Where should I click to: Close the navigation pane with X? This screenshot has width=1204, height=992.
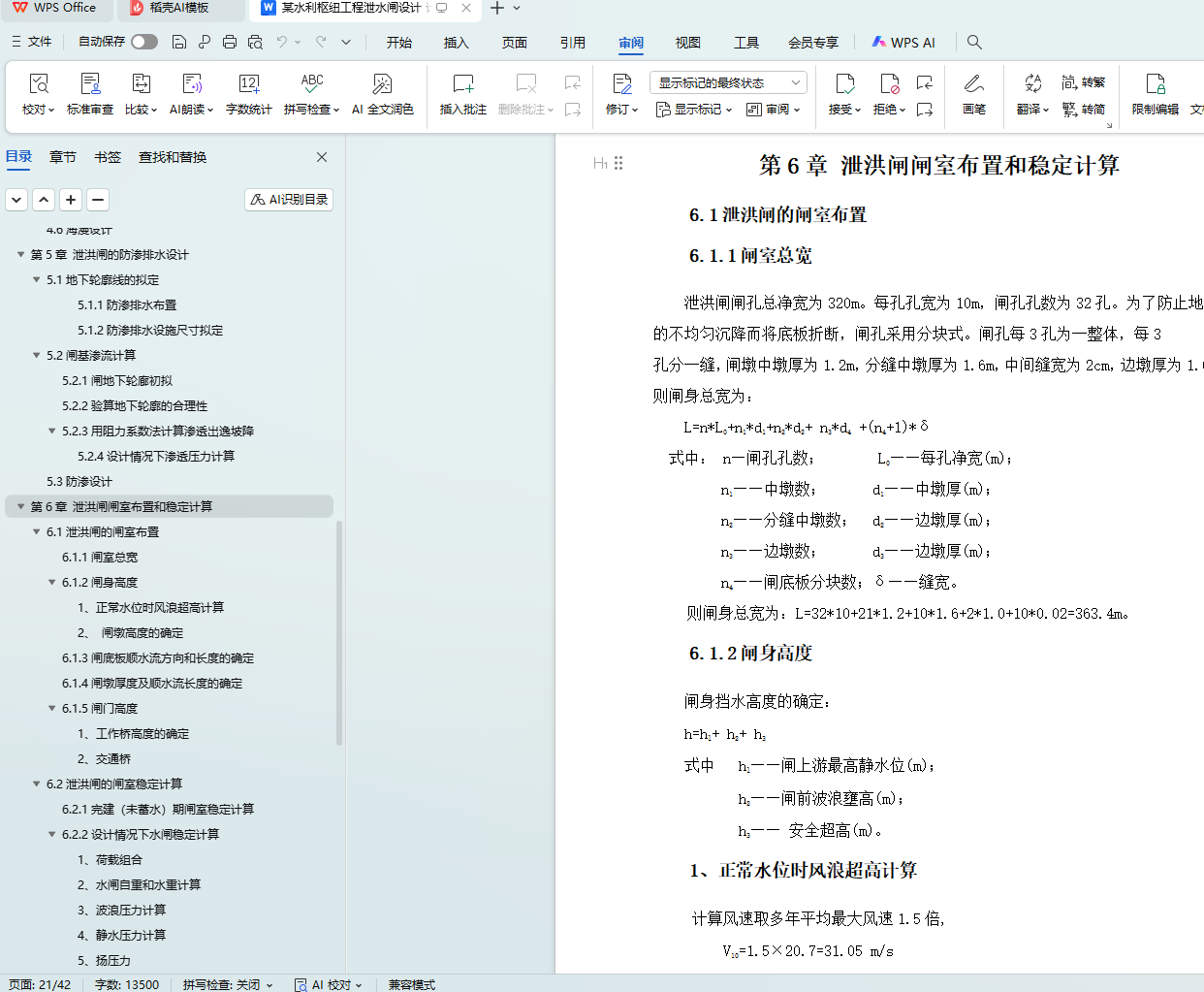point(322,157)
